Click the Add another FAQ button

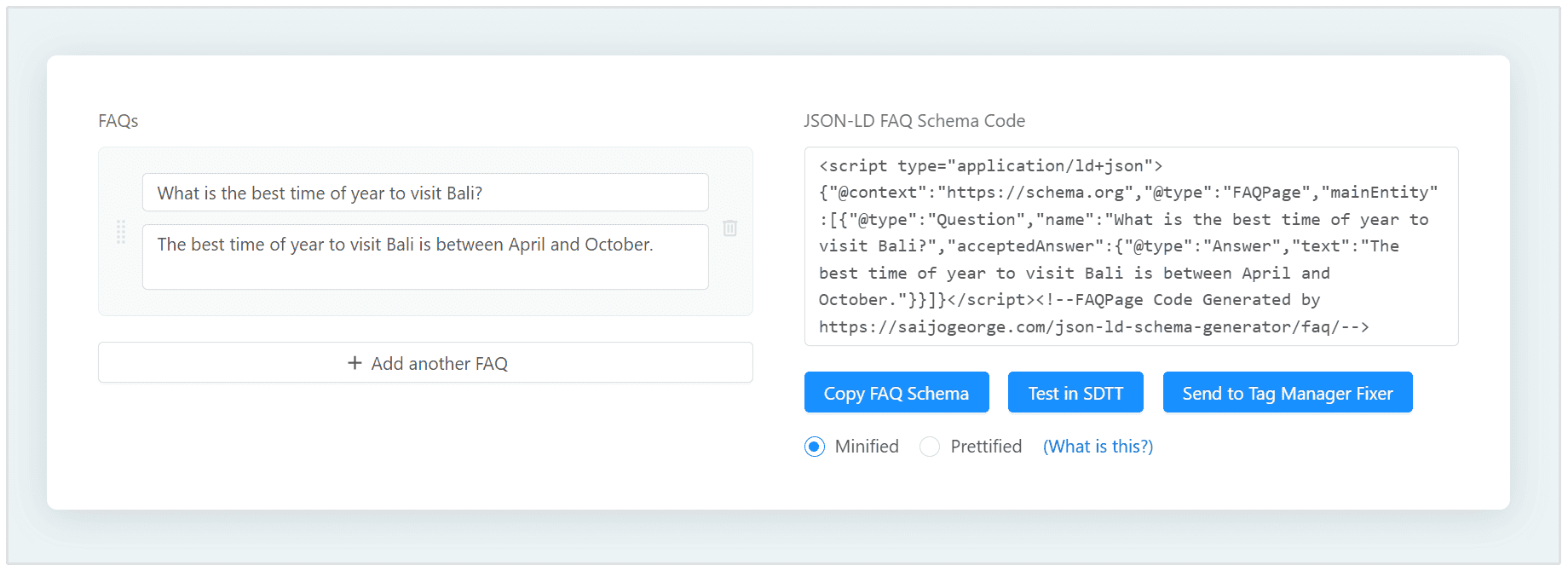point(425,362)
